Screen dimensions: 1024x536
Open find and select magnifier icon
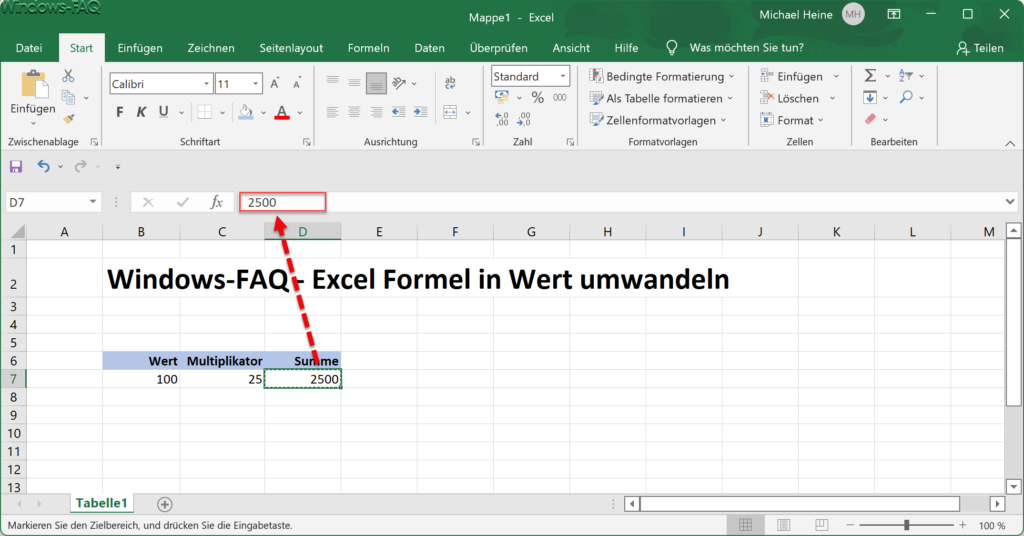tap(906, 97)
